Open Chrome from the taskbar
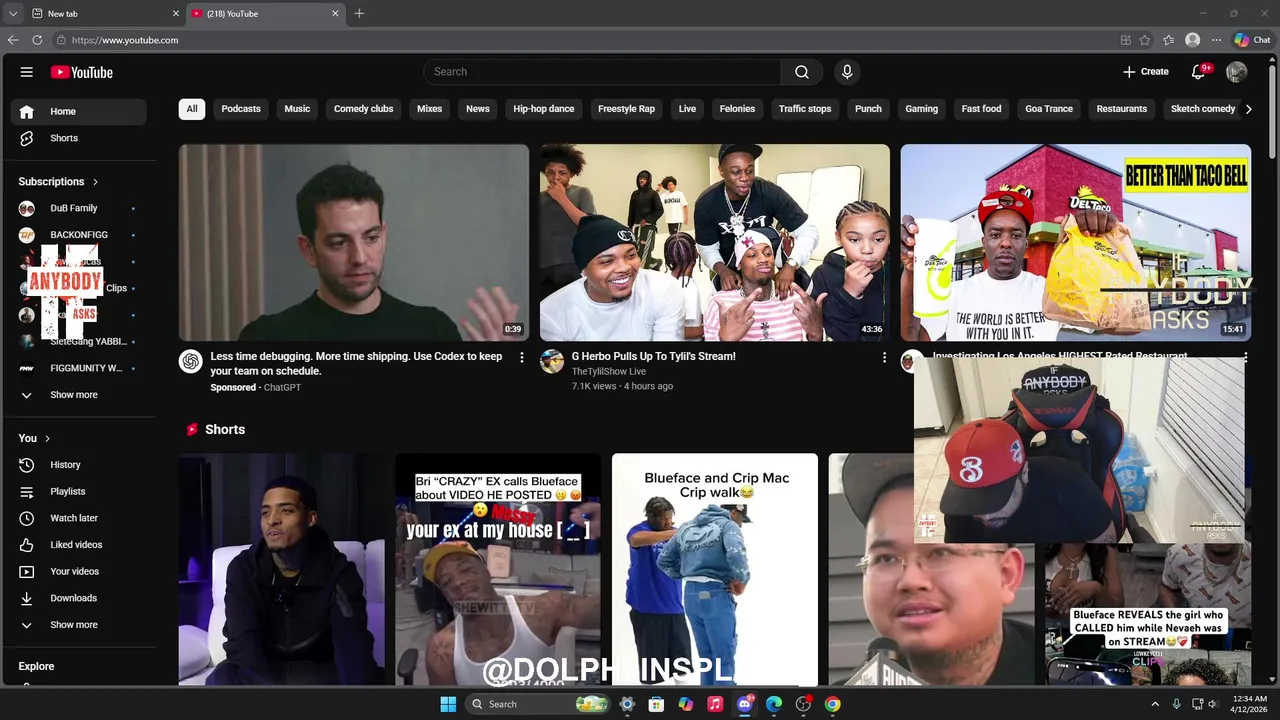This screenshot has height=720, width=1280. pyautogui.click(x=832, y=704)
